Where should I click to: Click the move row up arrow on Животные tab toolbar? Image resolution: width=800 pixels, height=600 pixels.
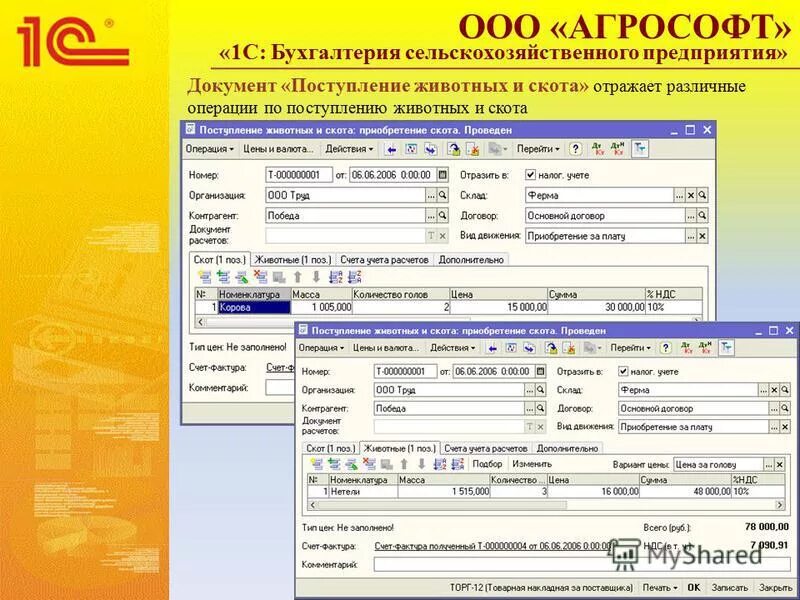click(x=404, y=464)
